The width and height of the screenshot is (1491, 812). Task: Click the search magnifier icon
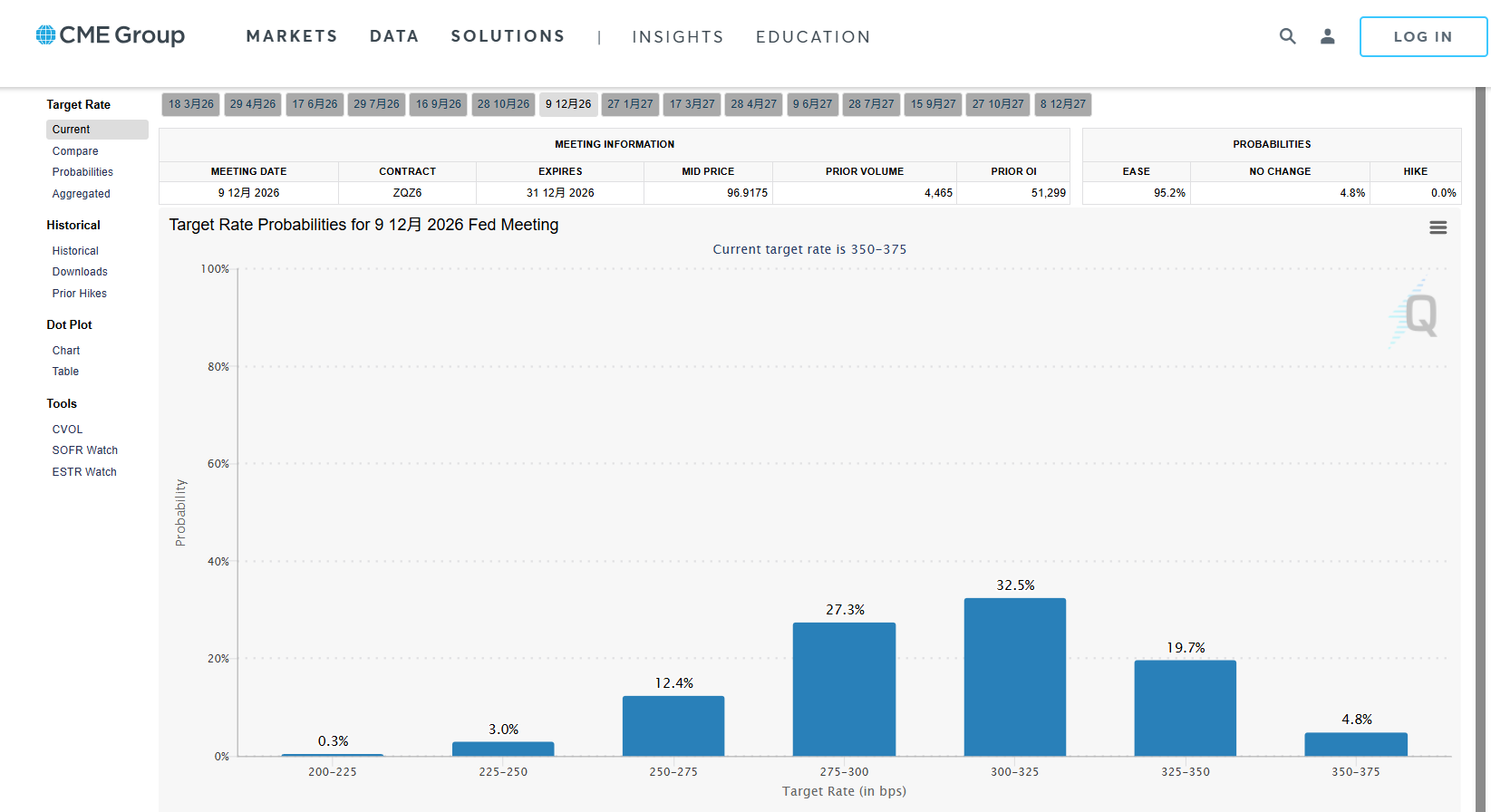click(1287, 36)
